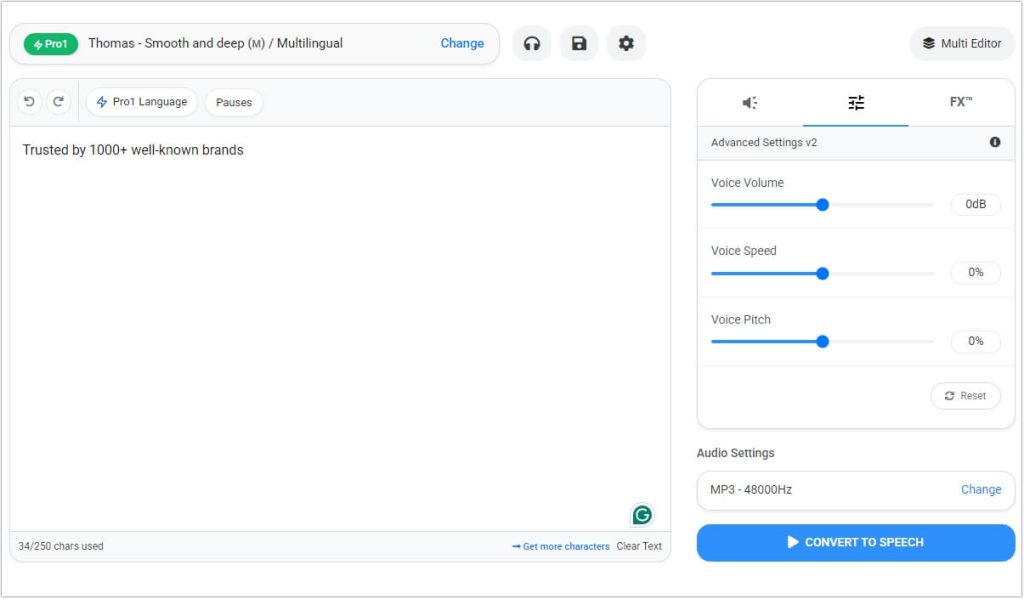Redo the last text edit
1024x599 pixels.
[58, 102]
